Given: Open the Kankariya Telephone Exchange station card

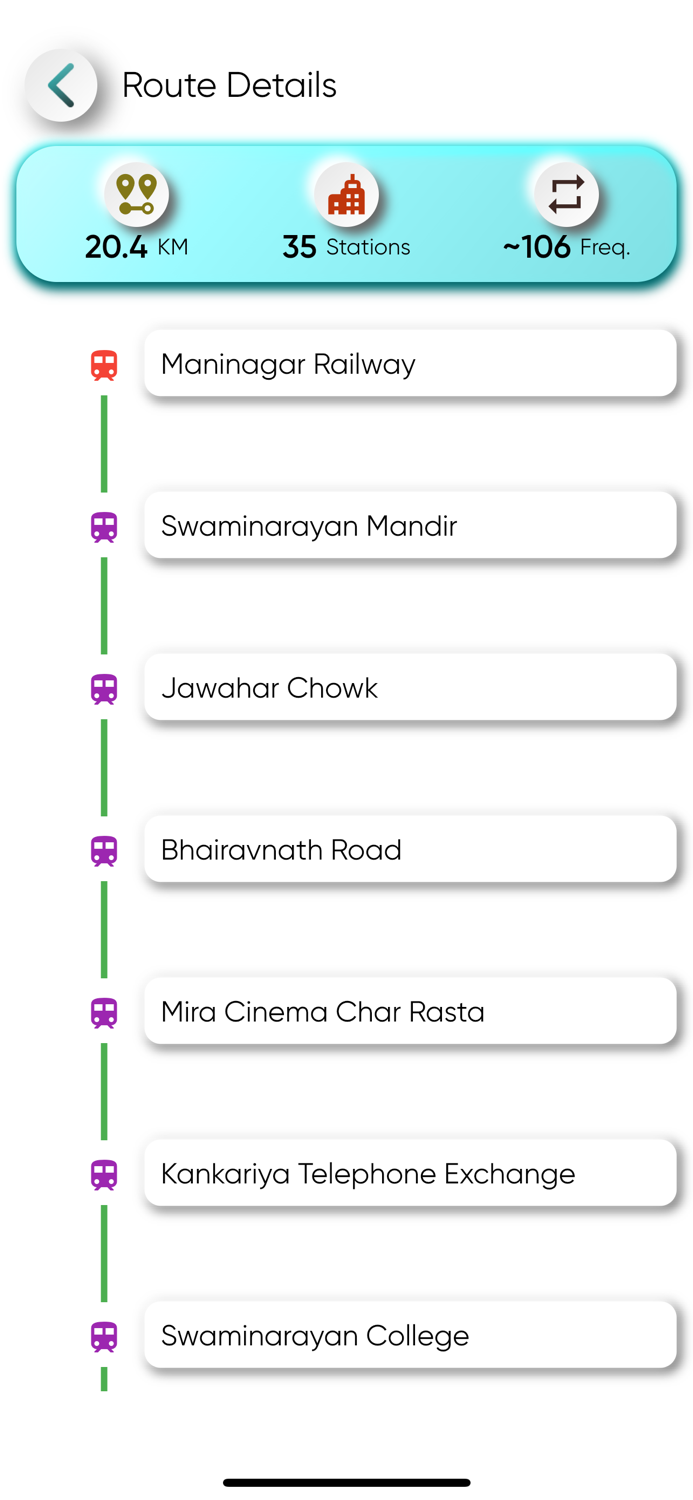Looking at the screenshot, I should [x=410, y=1174].
